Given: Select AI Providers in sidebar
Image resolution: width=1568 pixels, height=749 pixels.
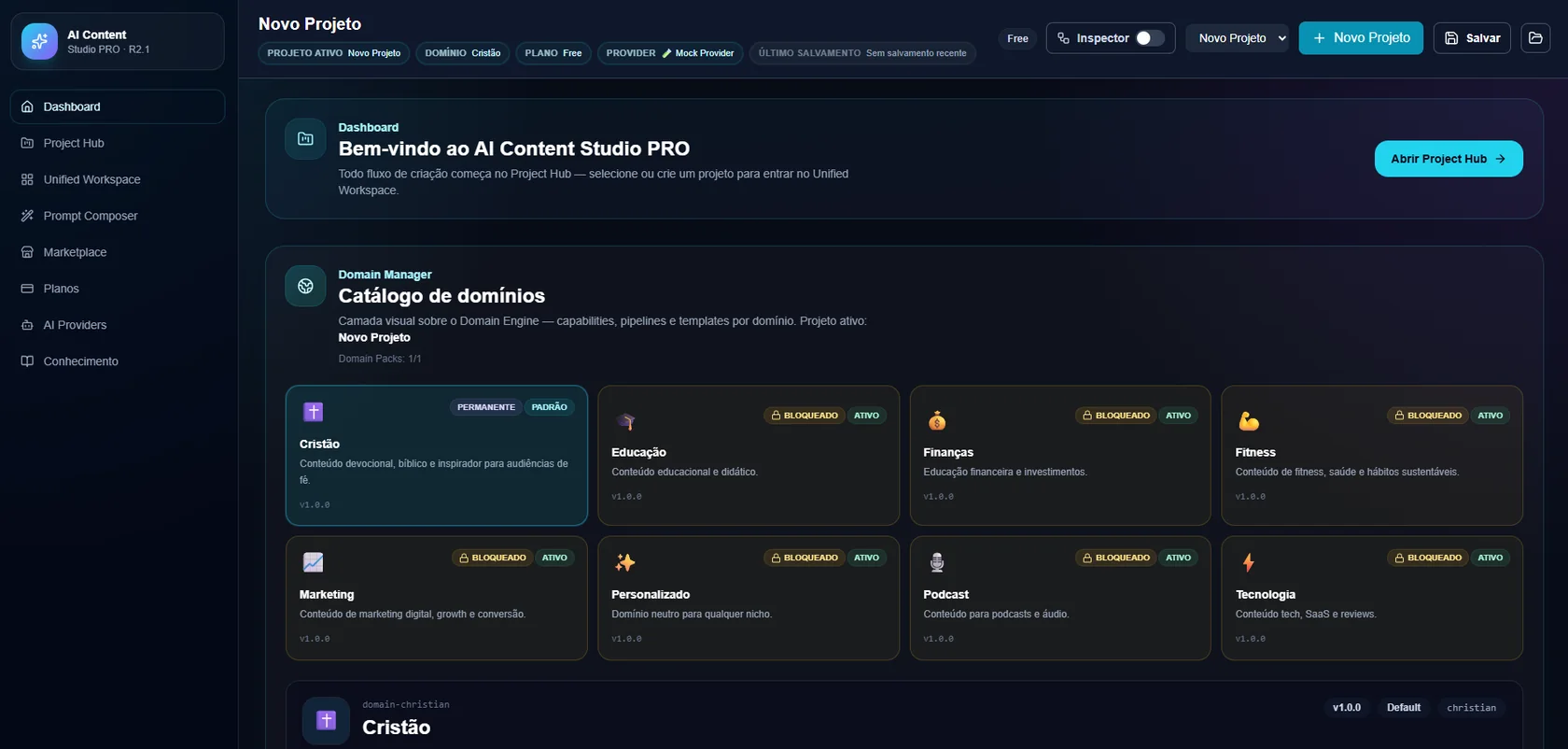Looking at the screenshot, I should click(118, 325).
